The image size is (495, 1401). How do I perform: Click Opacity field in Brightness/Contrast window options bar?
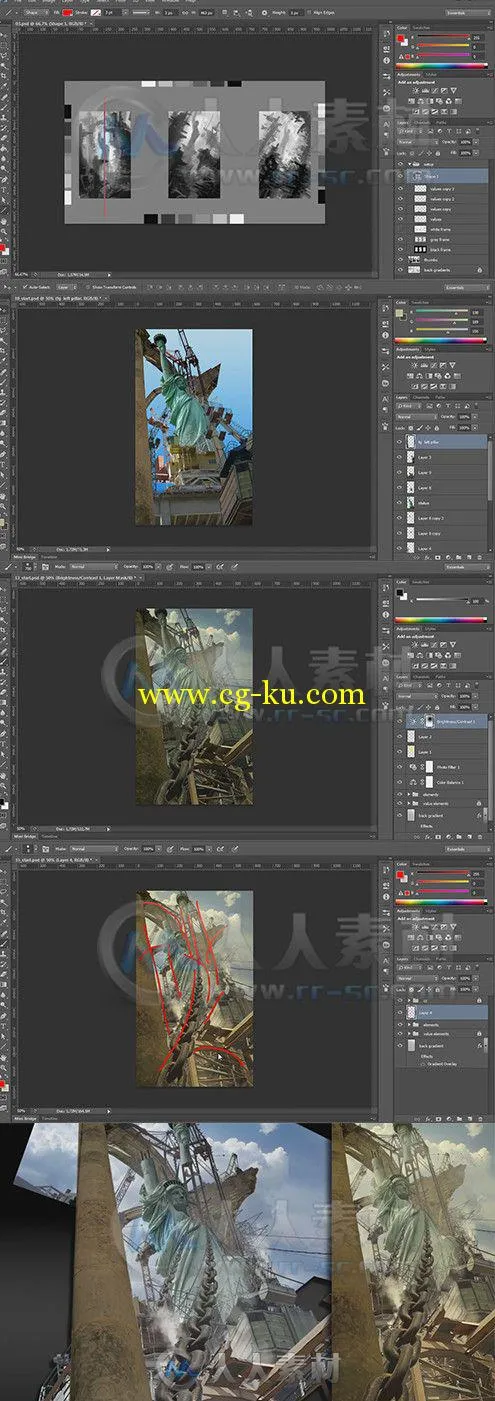click(148, 566)
